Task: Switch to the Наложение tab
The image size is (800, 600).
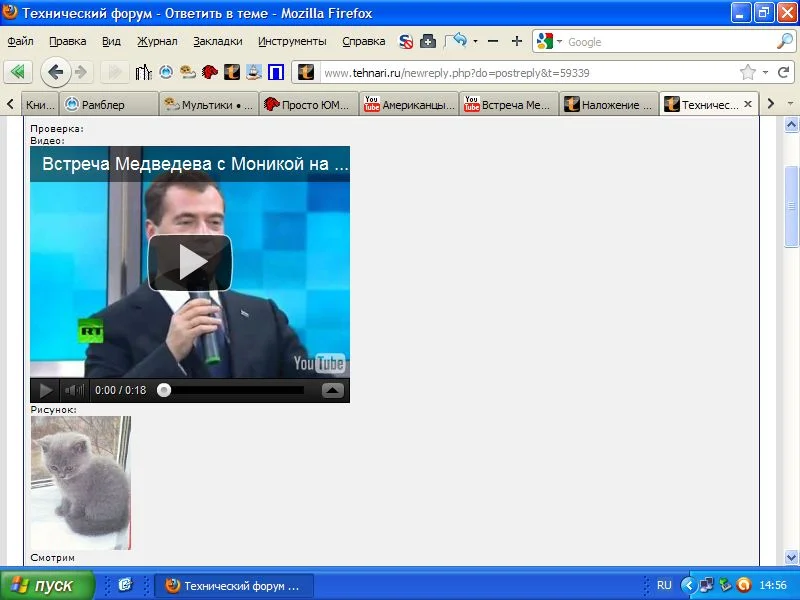Action: 609,105
